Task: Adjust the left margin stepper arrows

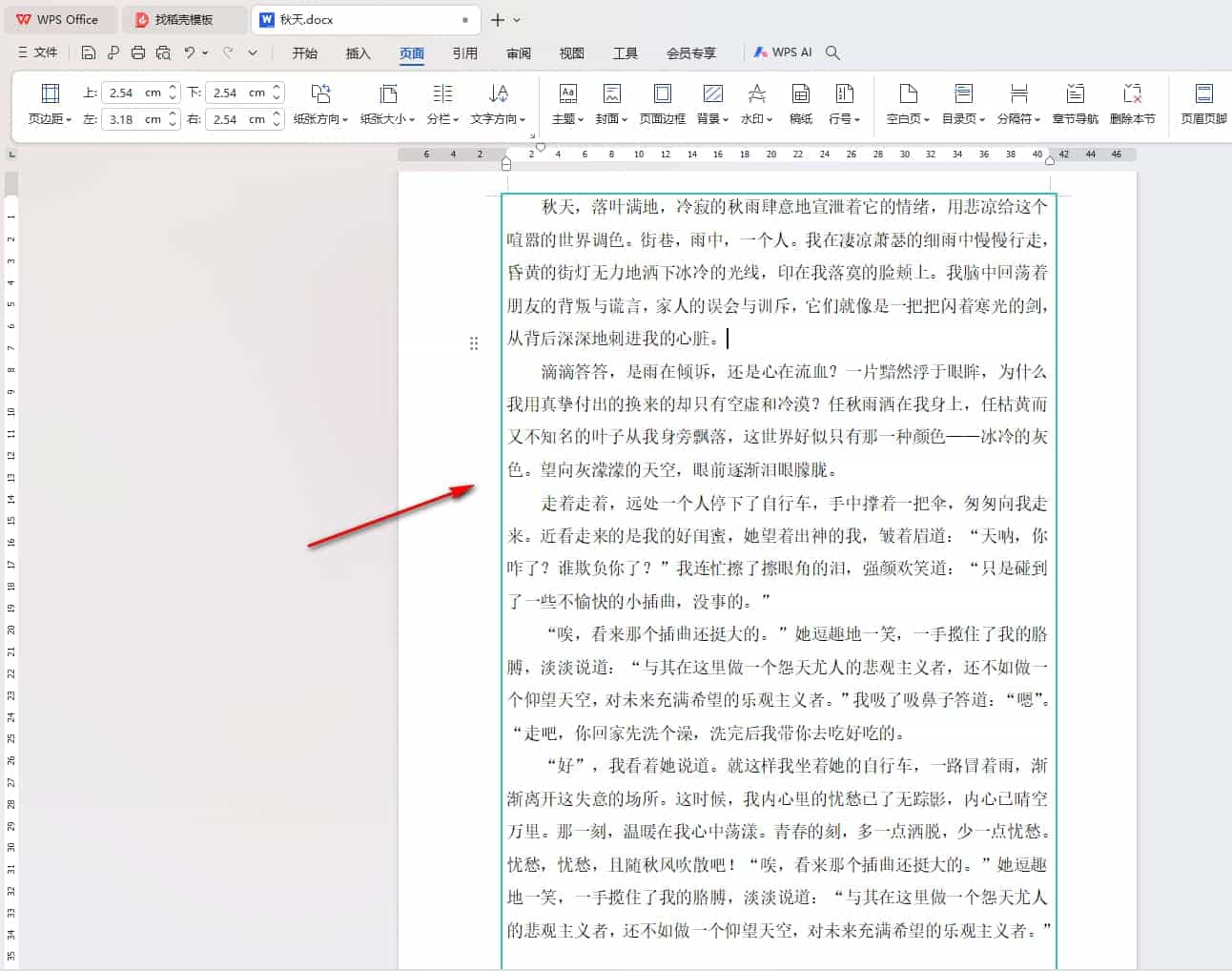Action: pos(173,119)
